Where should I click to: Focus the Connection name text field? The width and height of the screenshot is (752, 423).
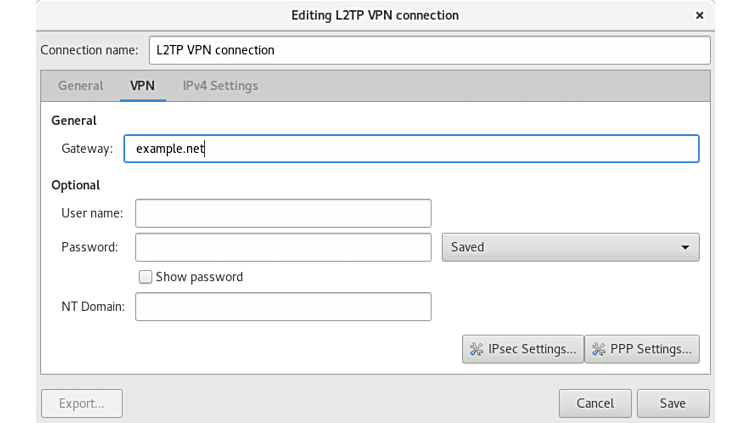429,50
